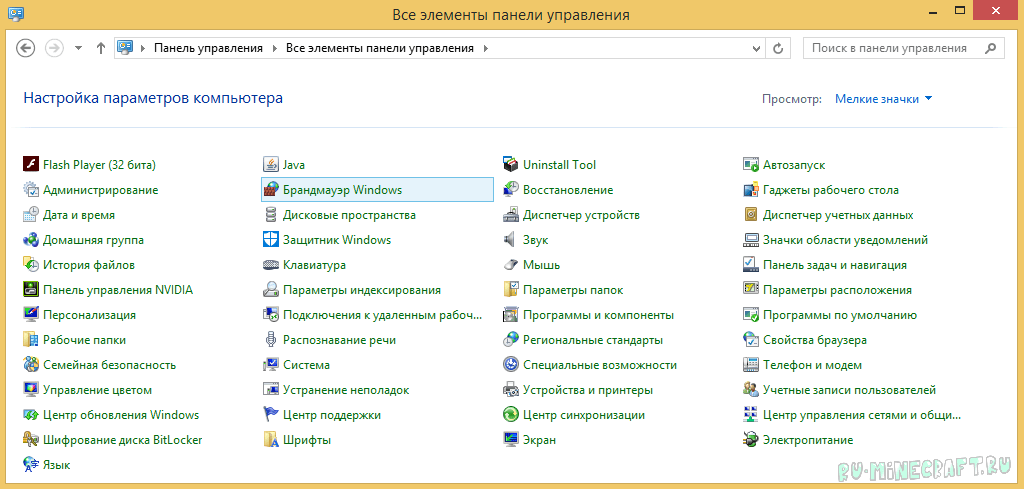Refresh the control panel view

(777, 48)
